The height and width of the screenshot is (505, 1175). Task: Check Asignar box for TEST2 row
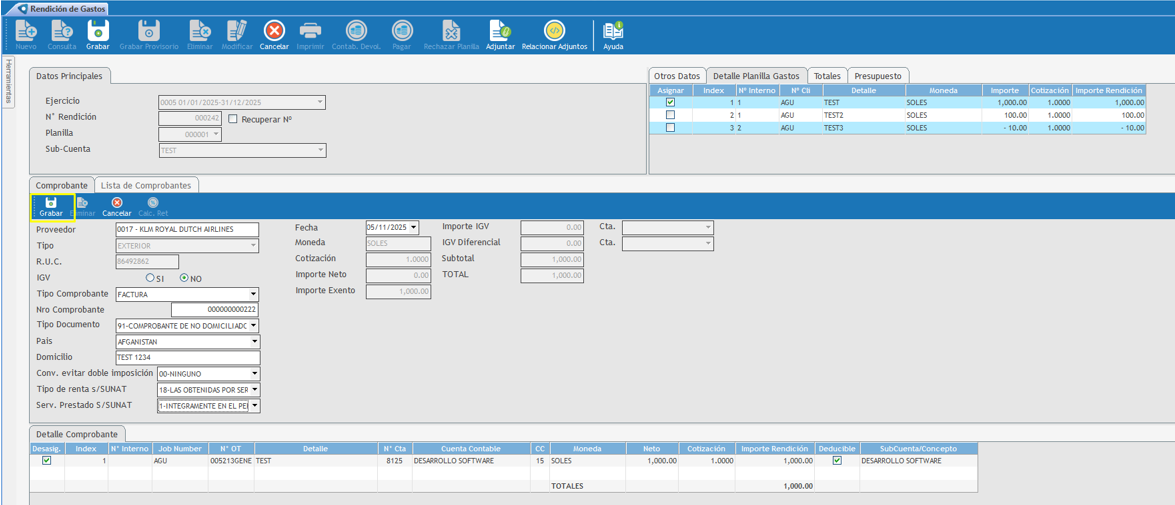670,115
